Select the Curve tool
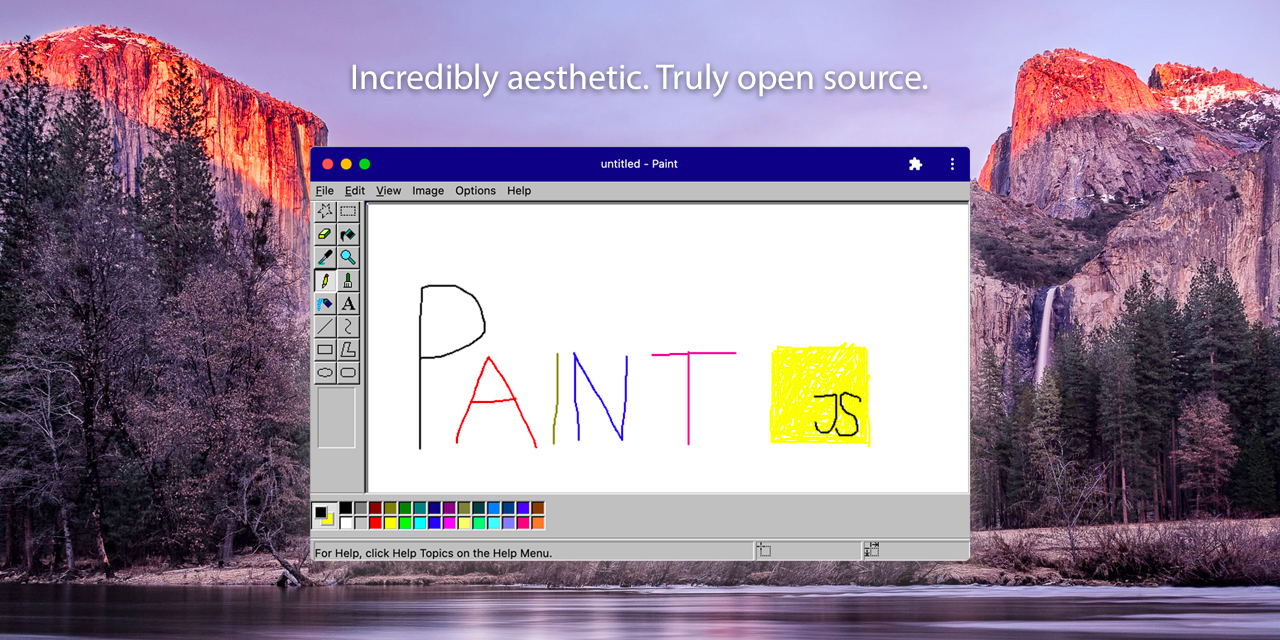Viewport: 1280px width, 640px height. click(347, 327)
